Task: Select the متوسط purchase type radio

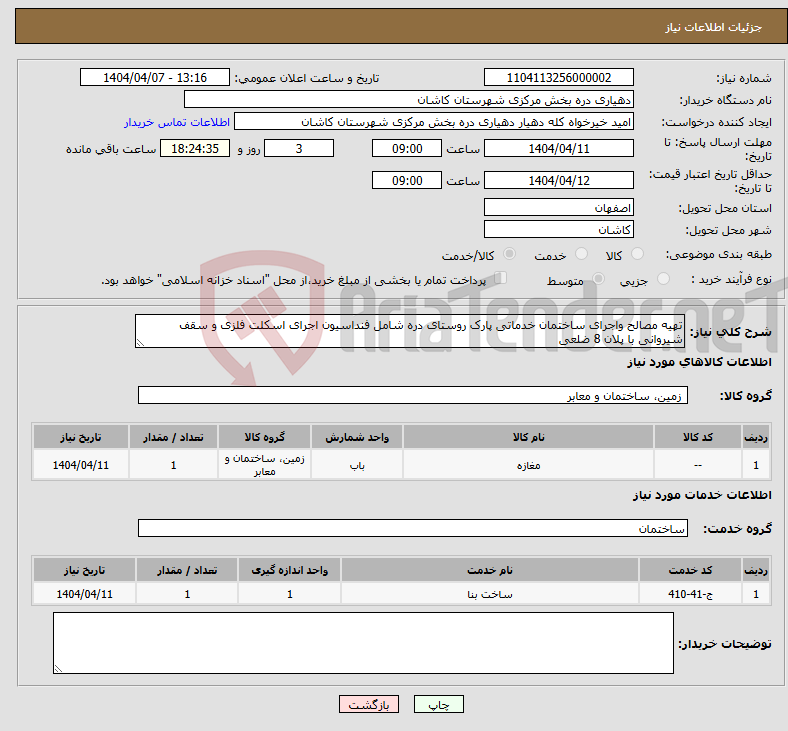Action: click(x=598, y=278)
